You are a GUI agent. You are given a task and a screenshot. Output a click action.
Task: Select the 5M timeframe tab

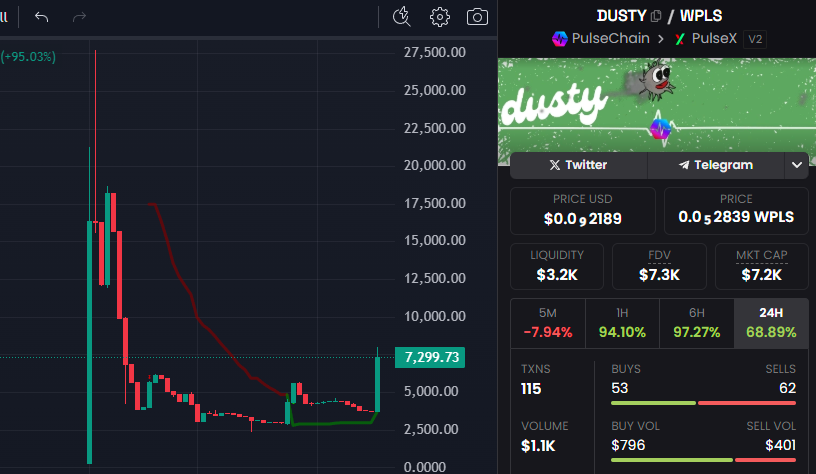pos(548,323)
